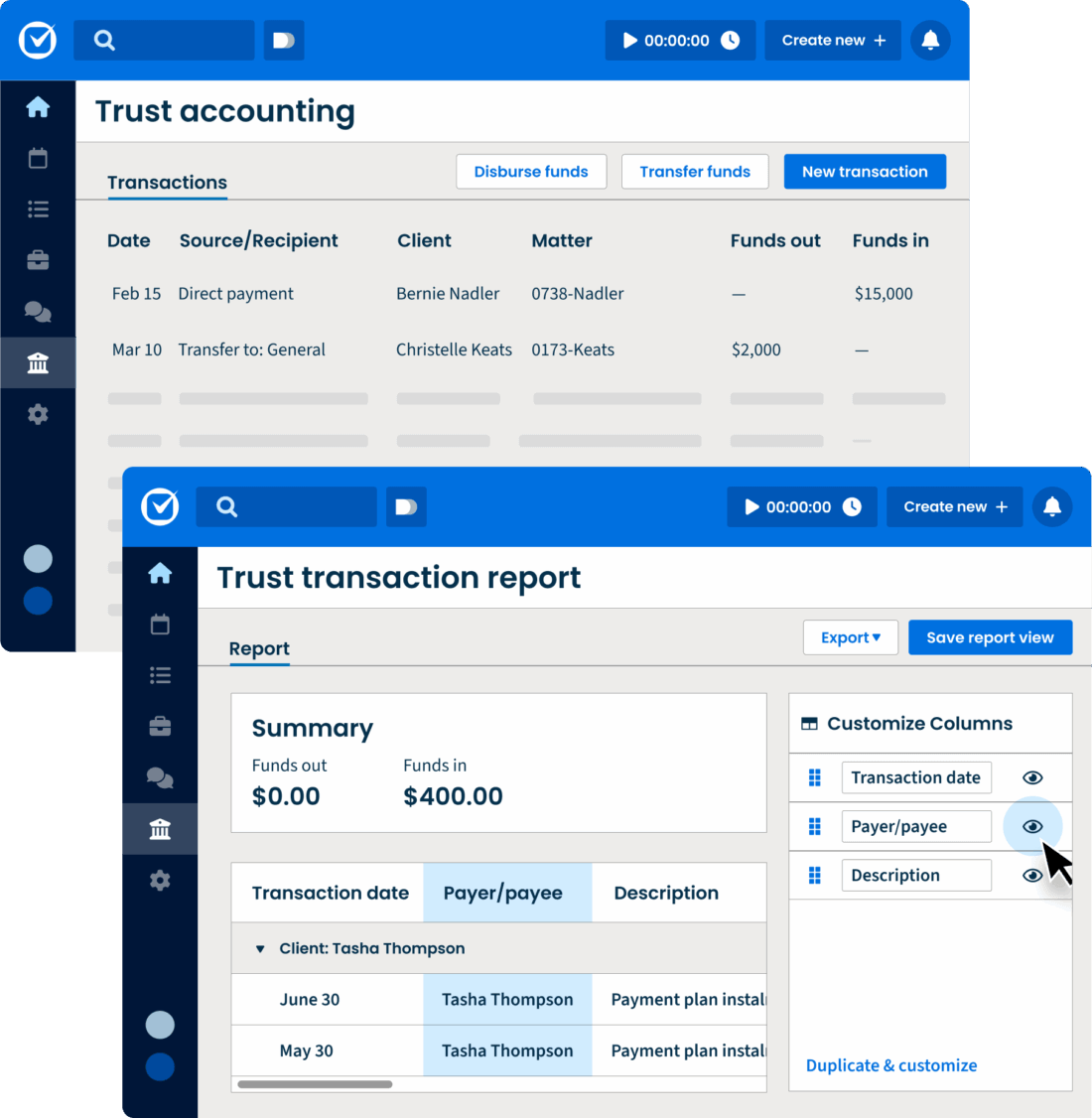1092x1118 pixels.
Task: Open the Calendar from the sidebar
Action: (160, 625)
